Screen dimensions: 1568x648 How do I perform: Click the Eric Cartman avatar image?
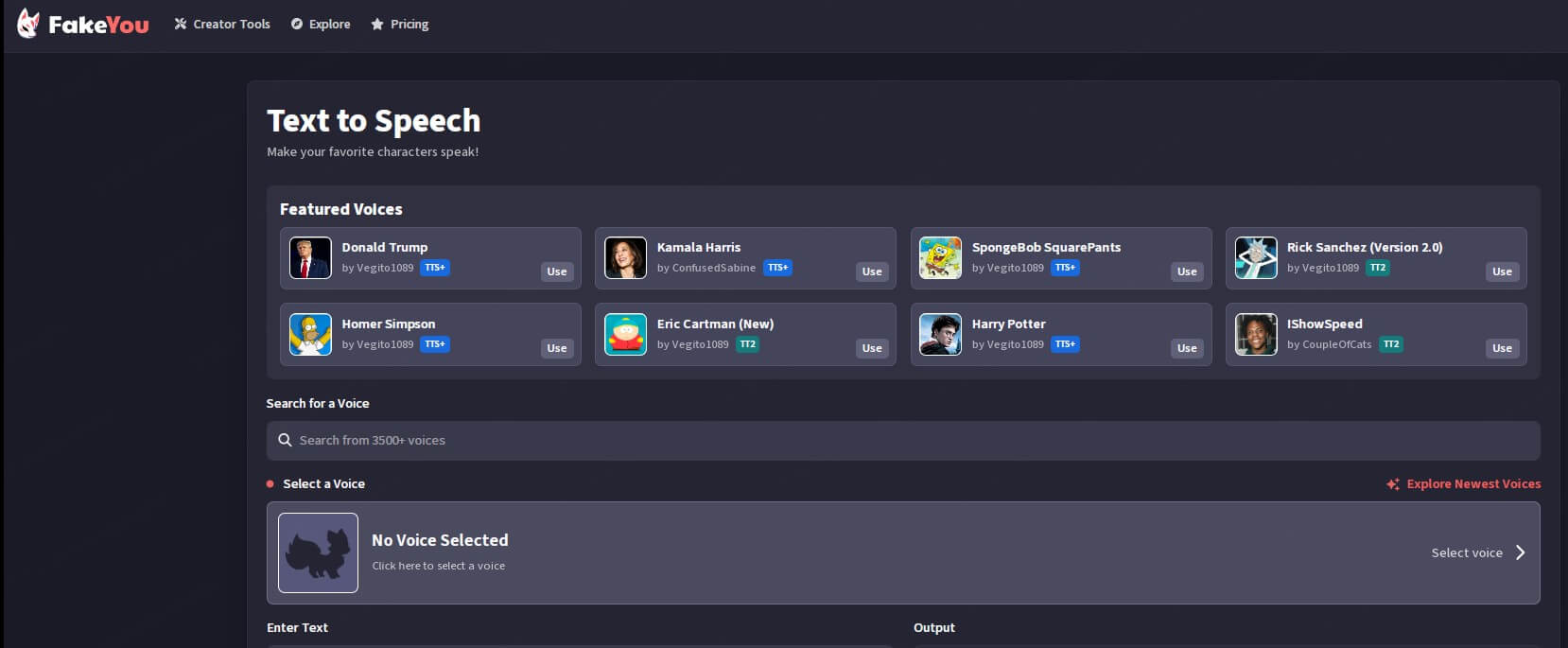click(x=625, y=335)
